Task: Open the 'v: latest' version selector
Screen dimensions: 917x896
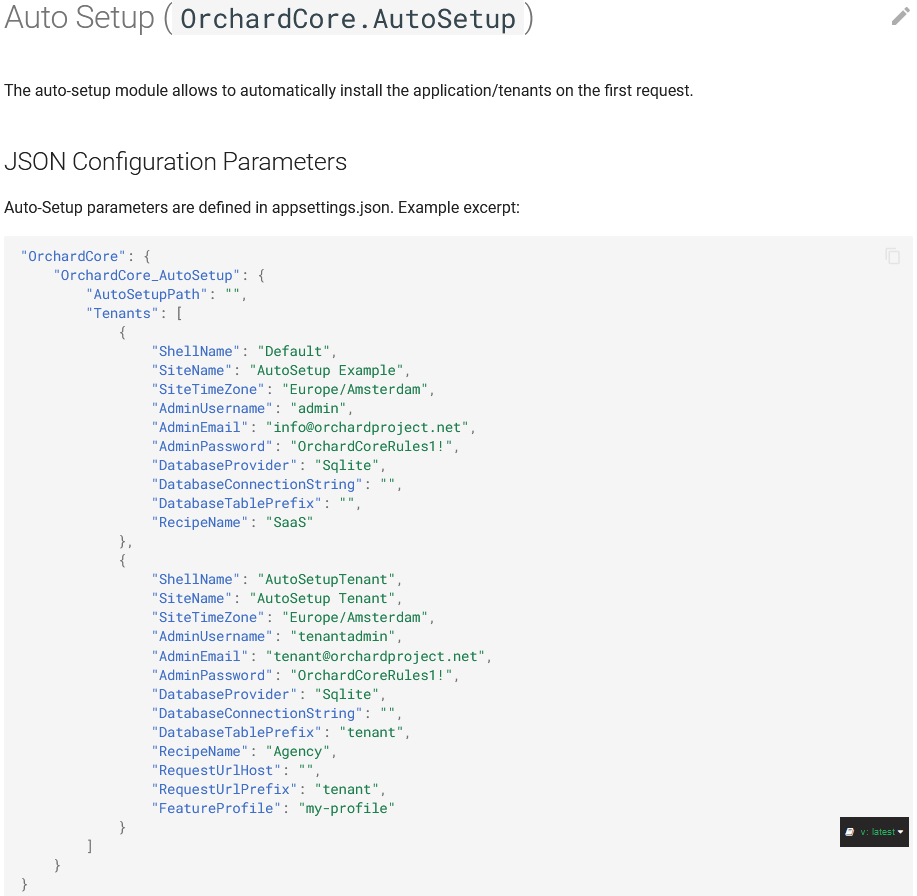Action: click(x=874, y=832)
